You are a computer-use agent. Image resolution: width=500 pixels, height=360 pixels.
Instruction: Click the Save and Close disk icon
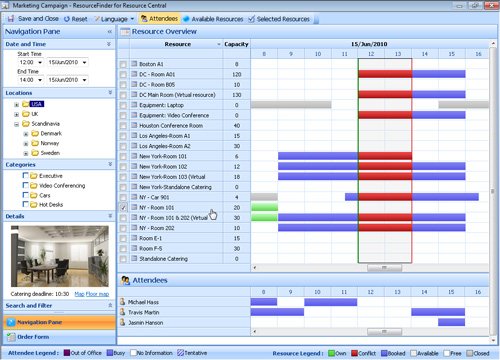(11, 19)
